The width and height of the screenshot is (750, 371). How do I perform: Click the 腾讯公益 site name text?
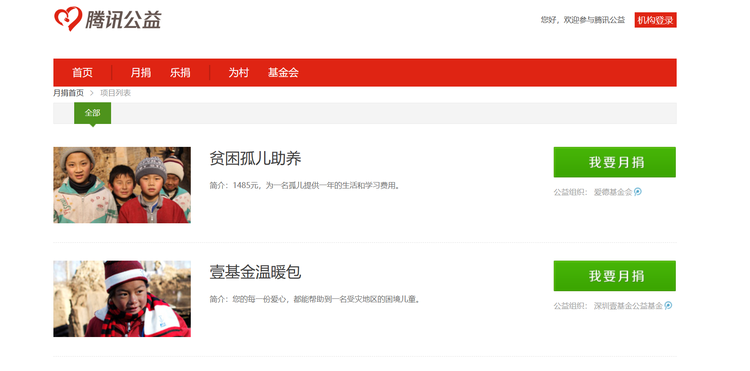(x=123, y=20)
